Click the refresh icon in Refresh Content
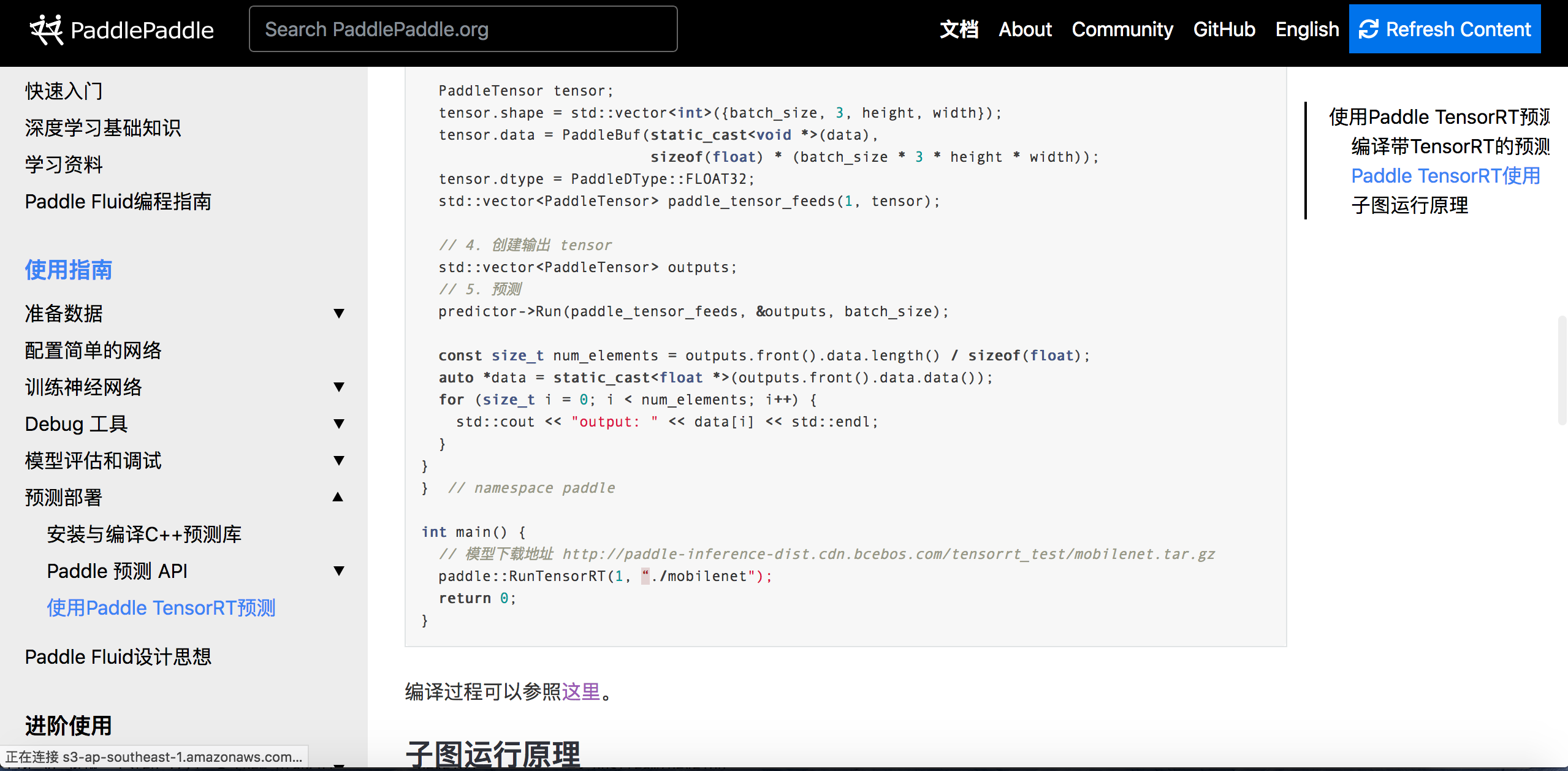This screenshot has width=1568, height=771. [1368, 29]
